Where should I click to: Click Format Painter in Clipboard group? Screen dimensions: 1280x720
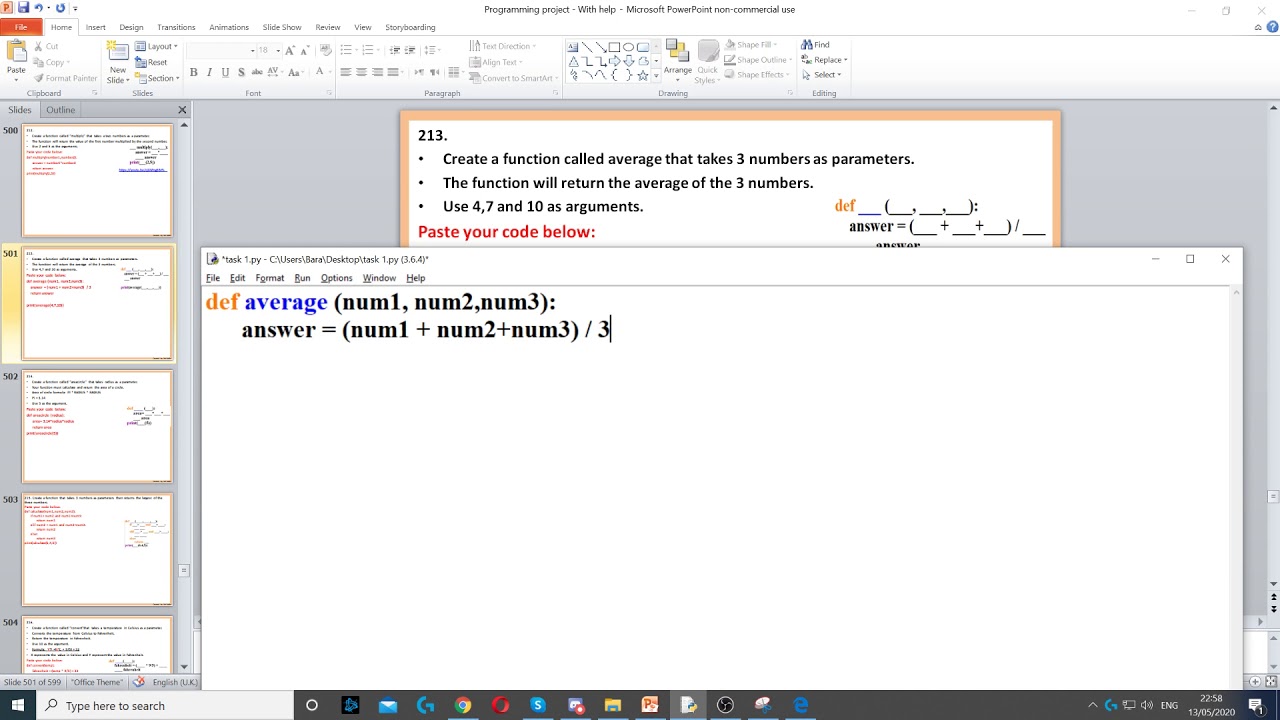pyautogui.click(x=65, y=78)
